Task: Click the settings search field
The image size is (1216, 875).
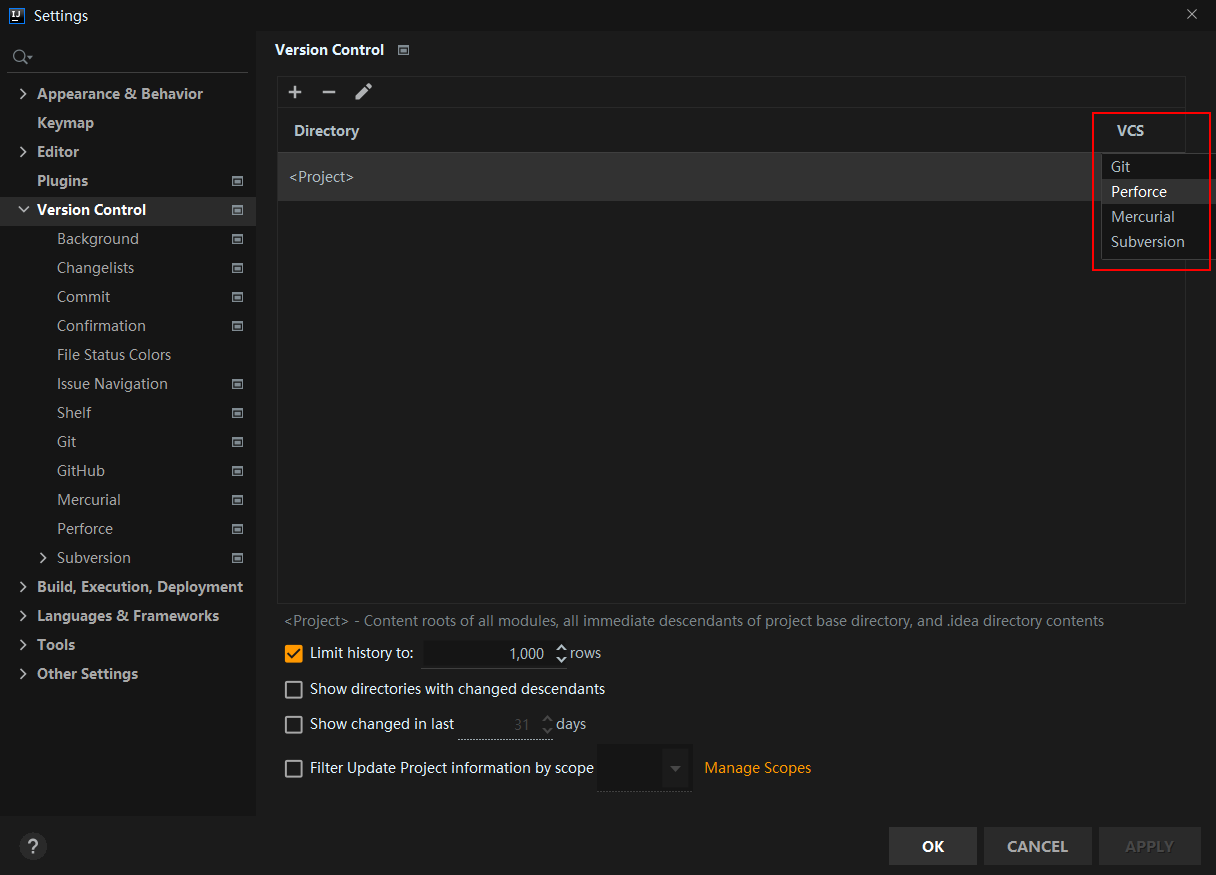Action: [x=128, y=57]
